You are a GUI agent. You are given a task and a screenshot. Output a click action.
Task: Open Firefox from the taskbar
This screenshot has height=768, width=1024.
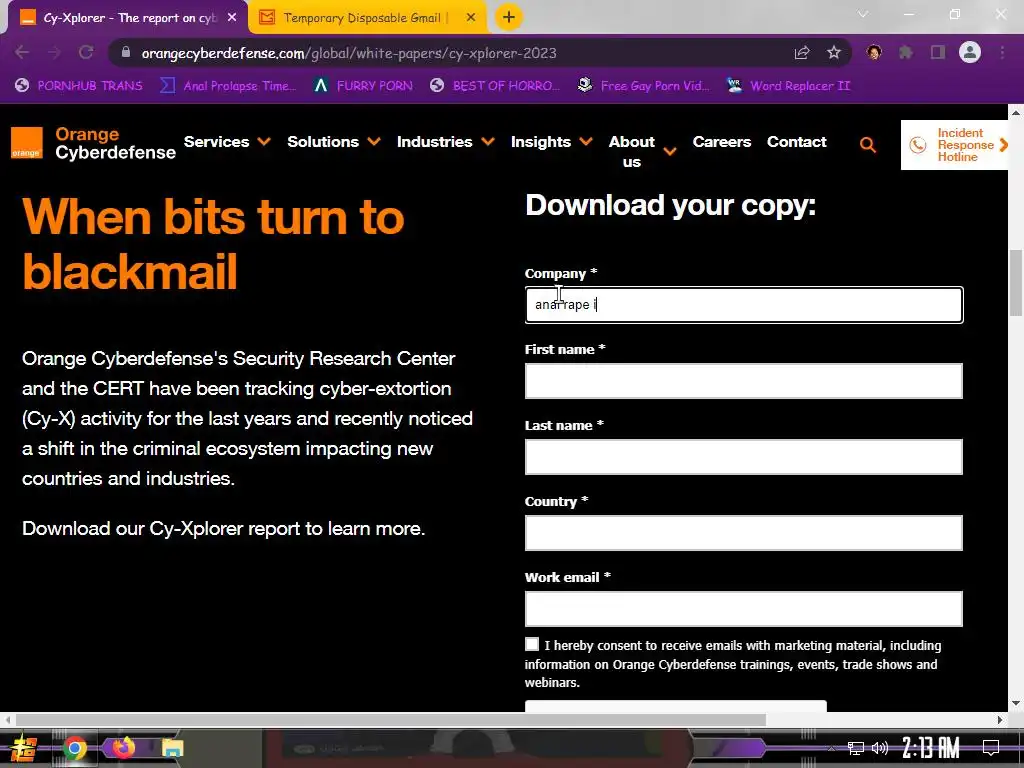point(123,748)
